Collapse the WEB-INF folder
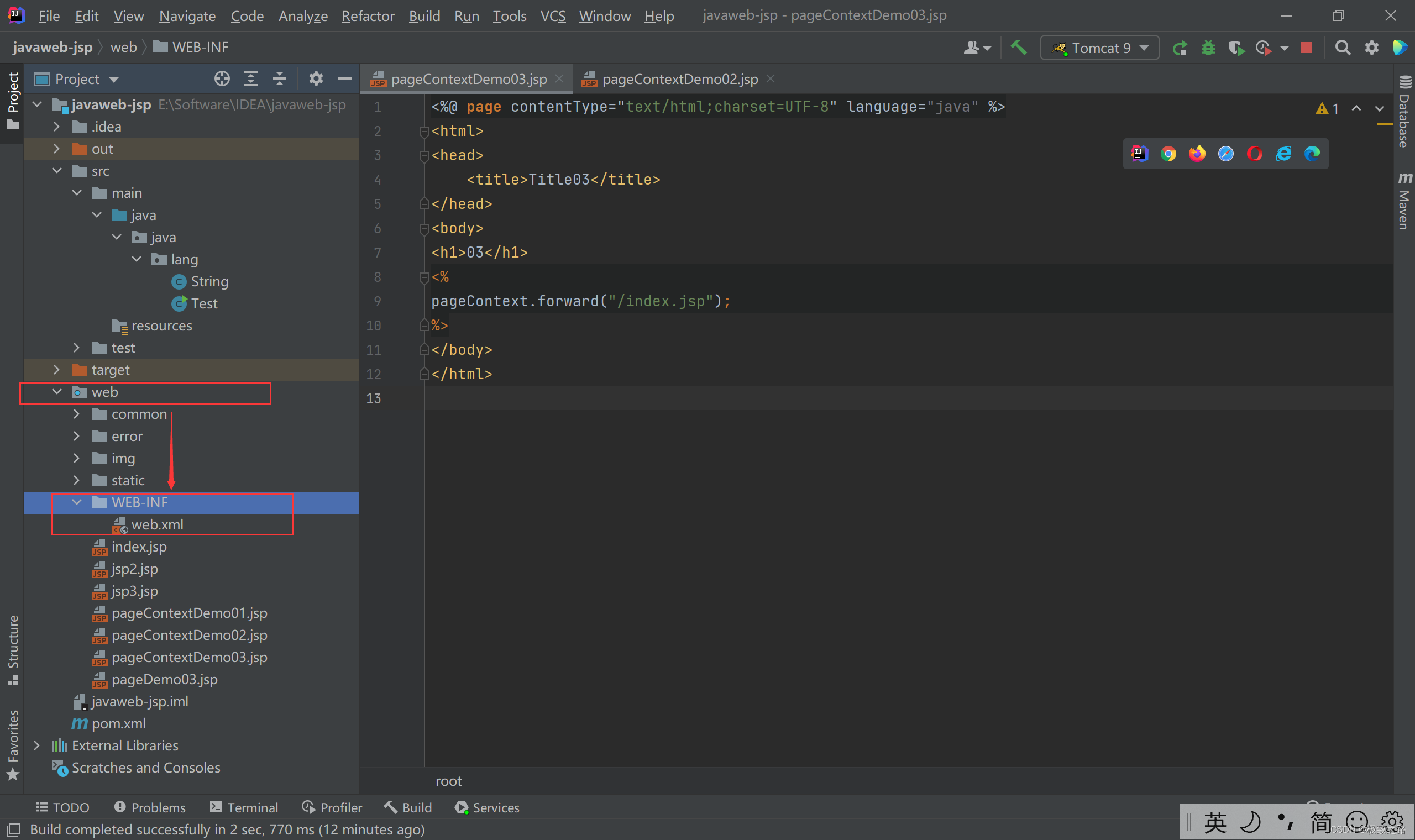The height and width of the screenshot is (840, 1415). pos(78,501)
